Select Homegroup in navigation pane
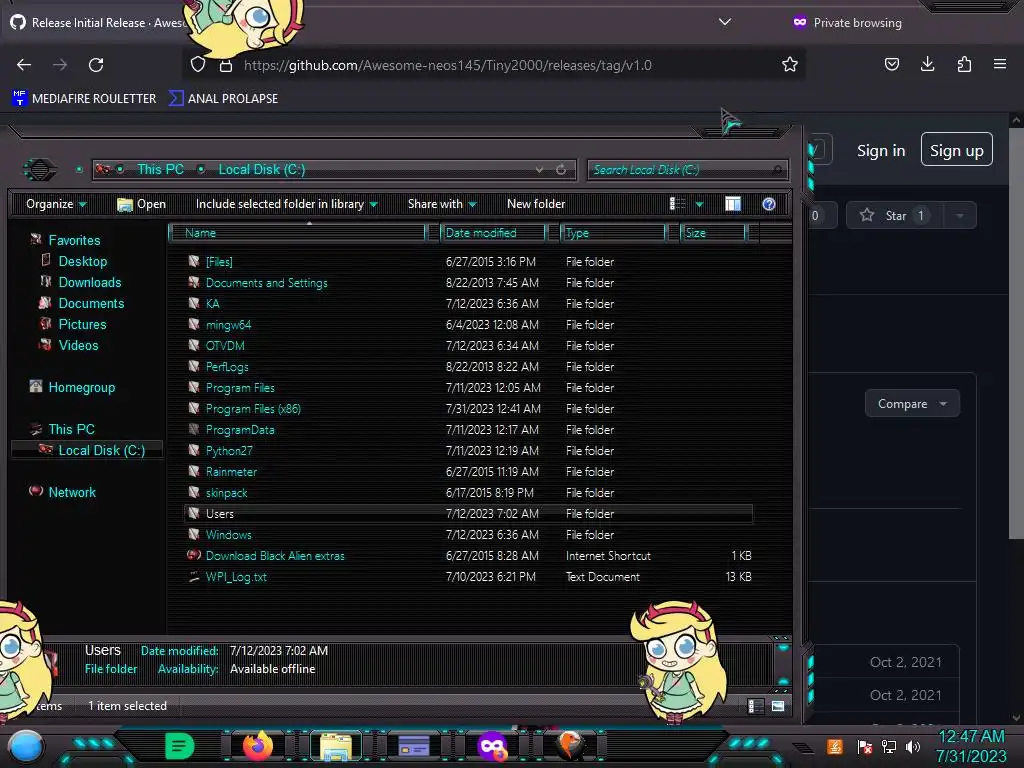1024x768 pixels. 81,387
